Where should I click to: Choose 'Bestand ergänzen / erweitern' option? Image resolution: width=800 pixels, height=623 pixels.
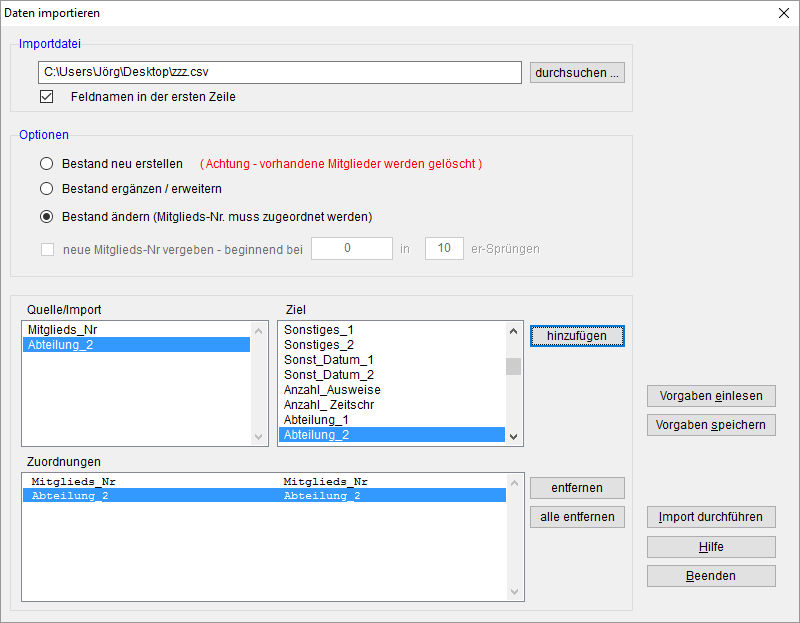coord(46,188)
